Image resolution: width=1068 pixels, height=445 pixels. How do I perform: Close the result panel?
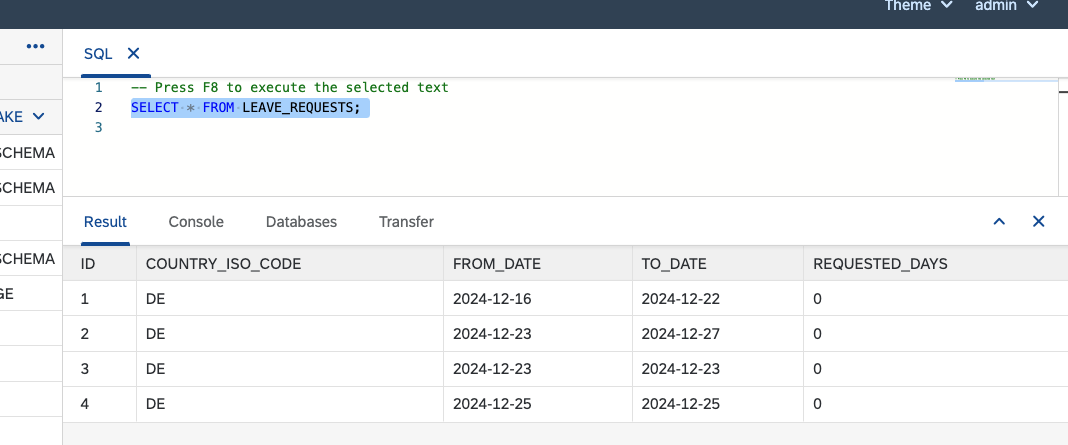[x=1039, y=221]
